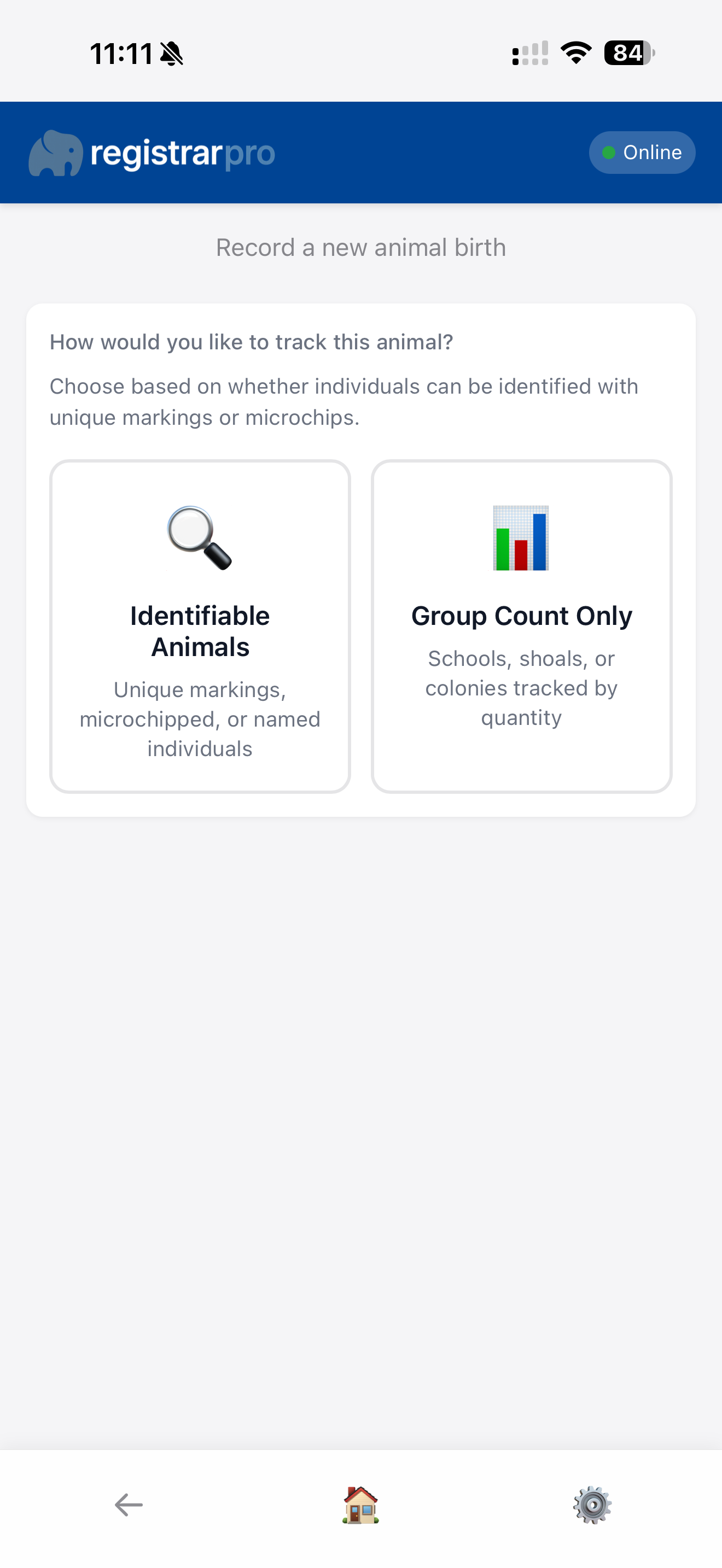Open settings with the gear icon
Image resolution: width=722 pixels, height=1568 pixels.
pyautogui.click(x=592, y=1505)
